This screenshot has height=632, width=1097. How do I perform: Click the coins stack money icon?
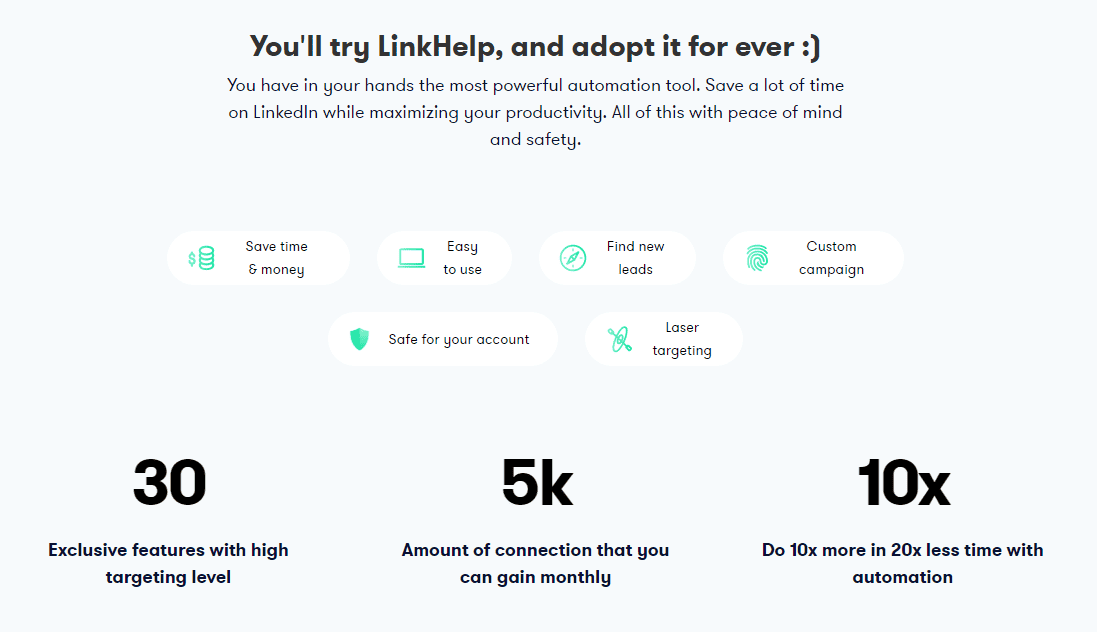(201, 258)
